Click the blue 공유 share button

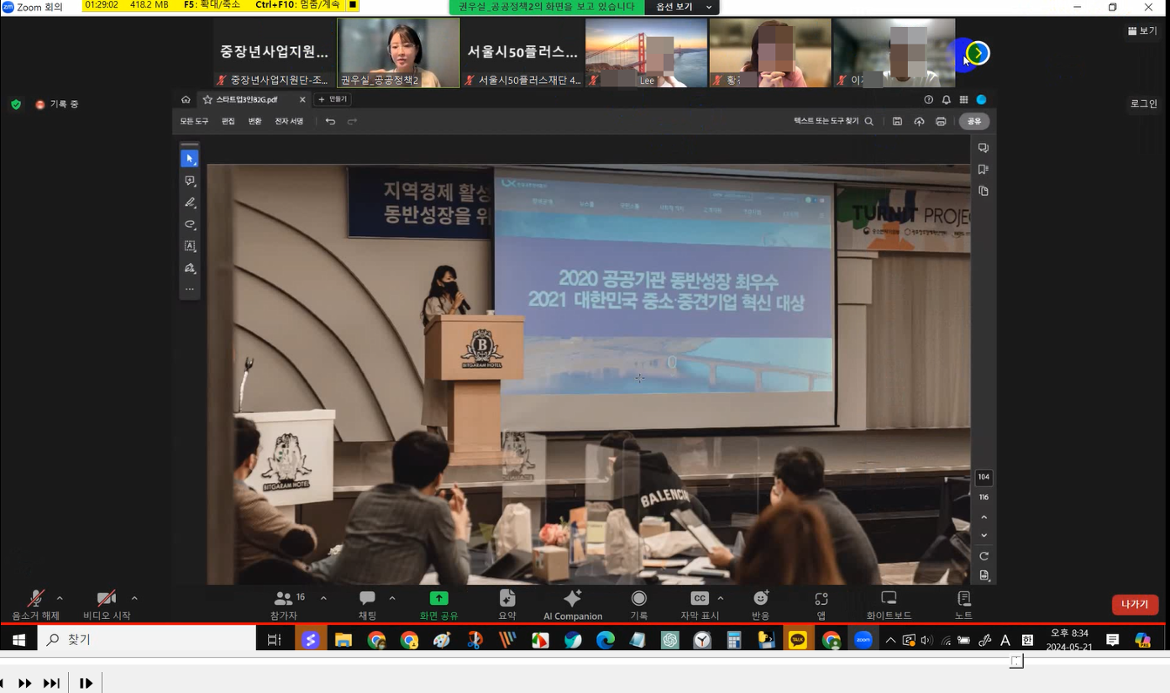pyautogui.click(x=972, y=121)
